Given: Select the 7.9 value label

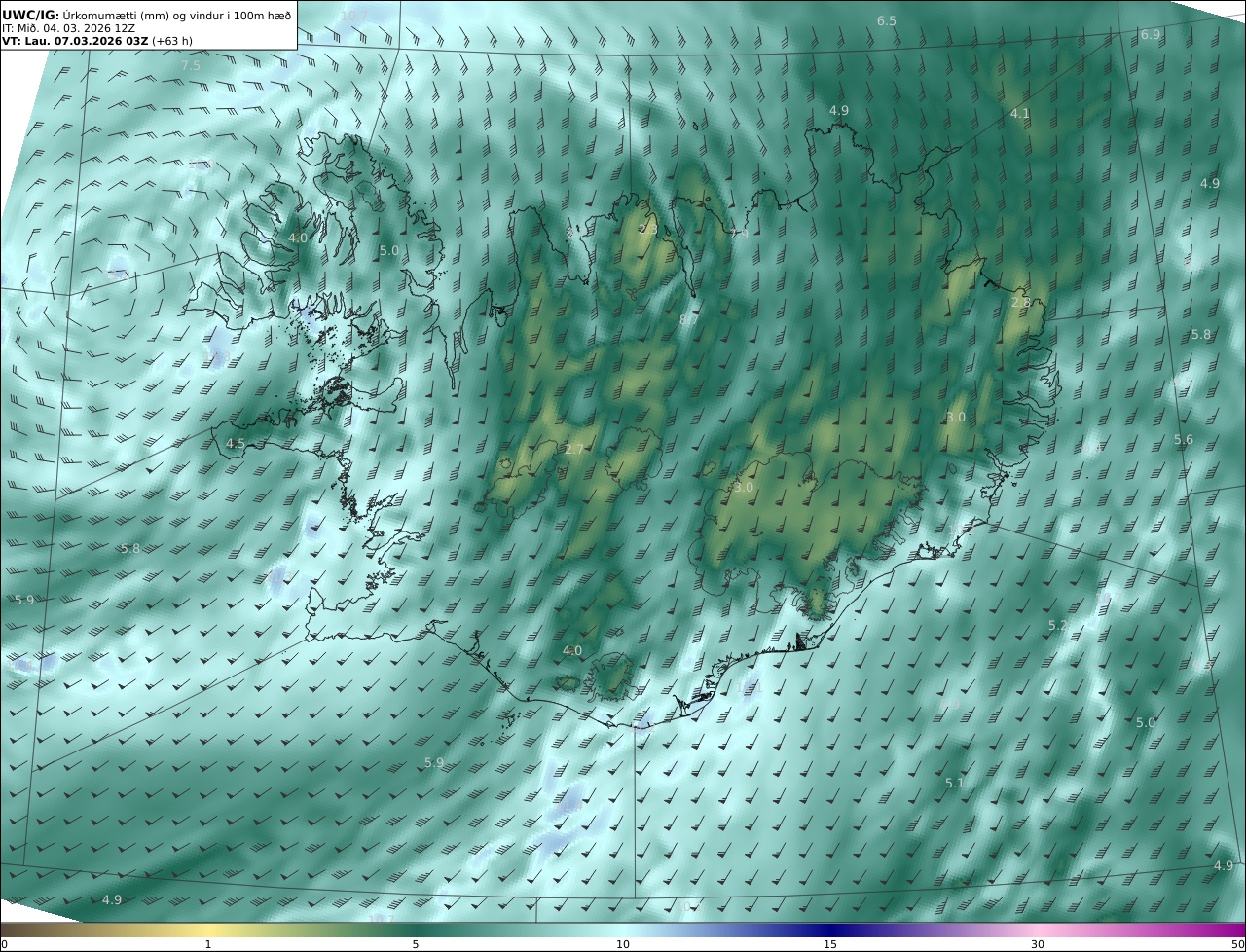Looking at the screenshot, I should [x=739, y=235].
